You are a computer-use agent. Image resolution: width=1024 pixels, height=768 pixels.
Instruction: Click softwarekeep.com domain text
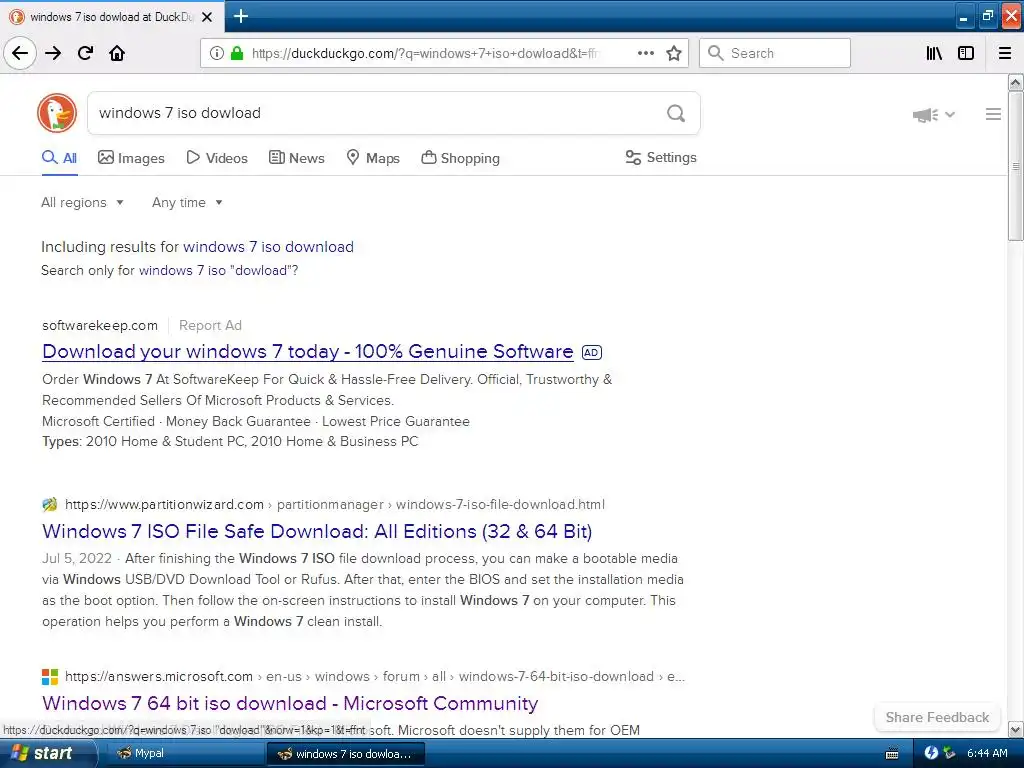[100, 325]
